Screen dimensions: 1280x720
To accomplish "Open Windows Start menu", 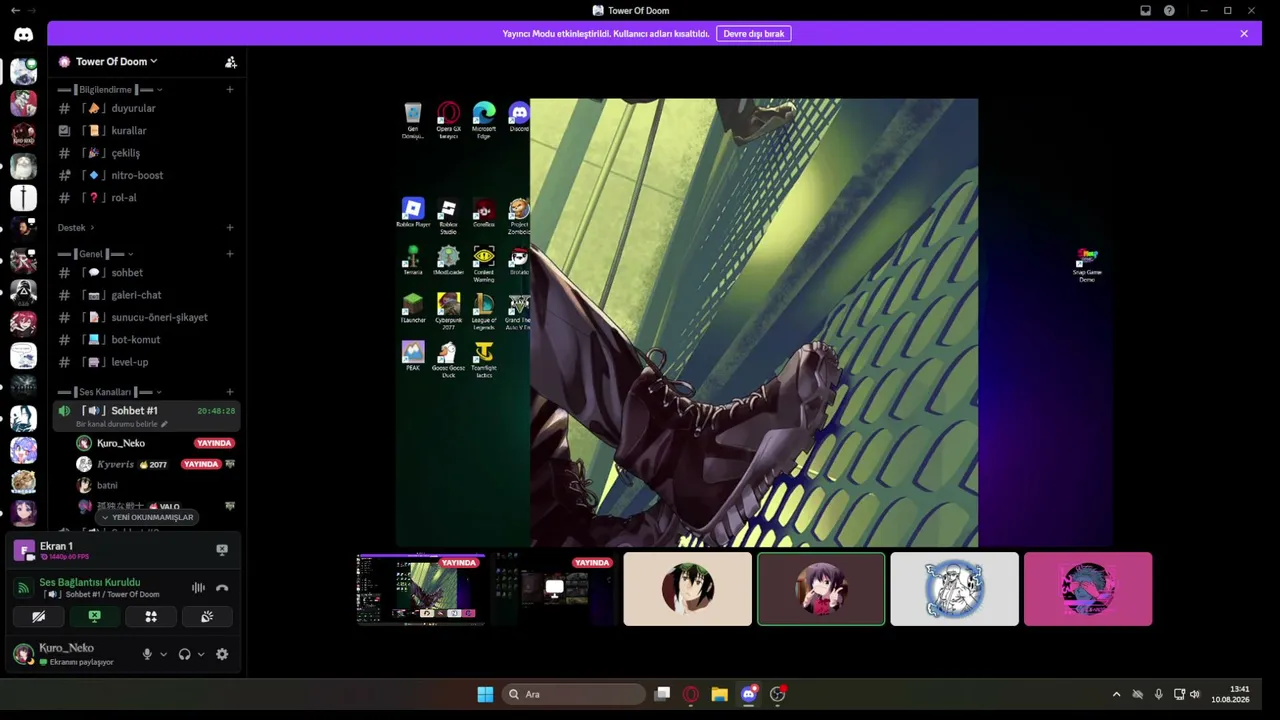I will click(x=485, y=694).
